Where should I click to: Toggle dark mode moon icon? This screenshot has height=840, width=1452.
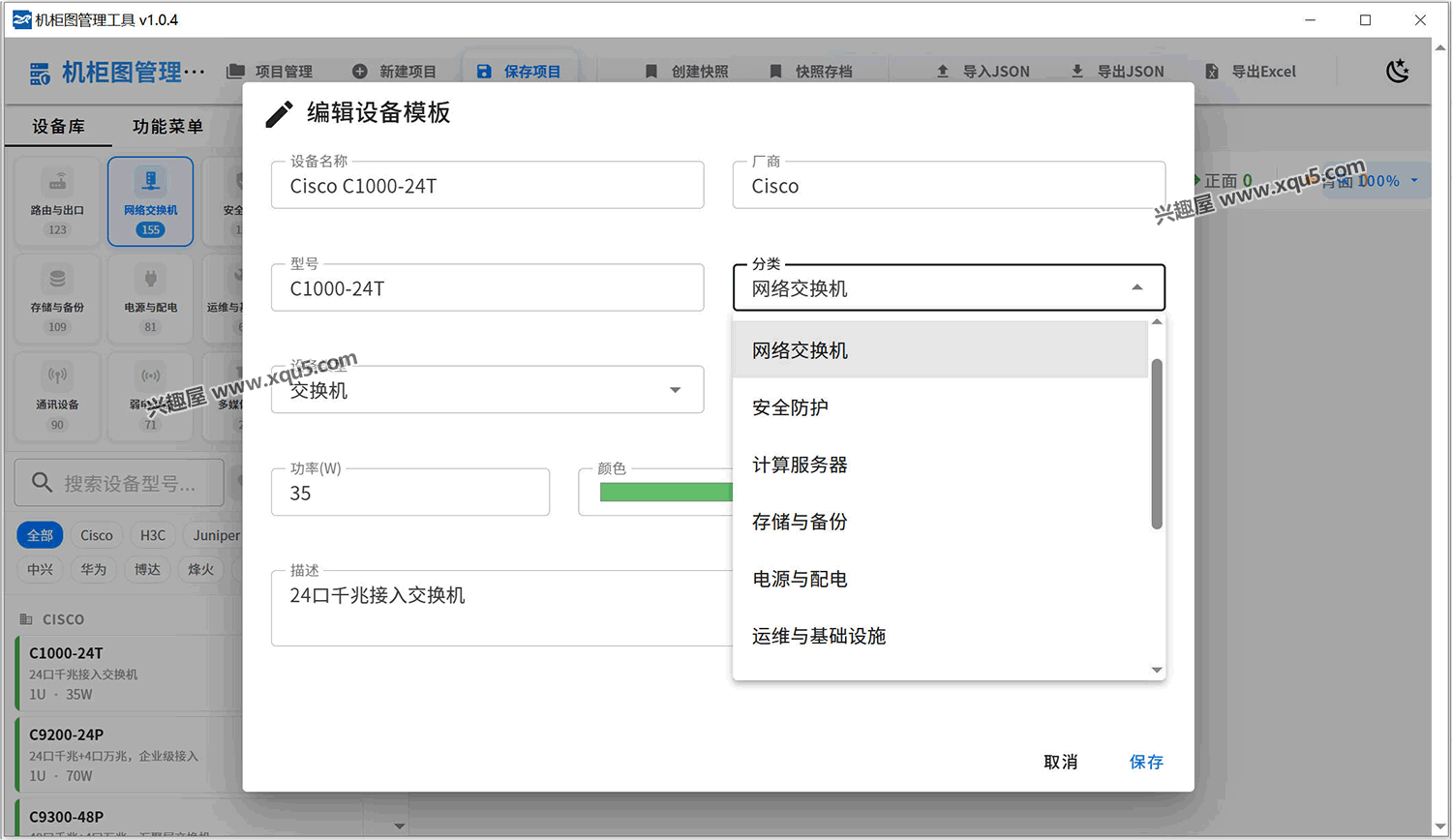click(1397, 71)
